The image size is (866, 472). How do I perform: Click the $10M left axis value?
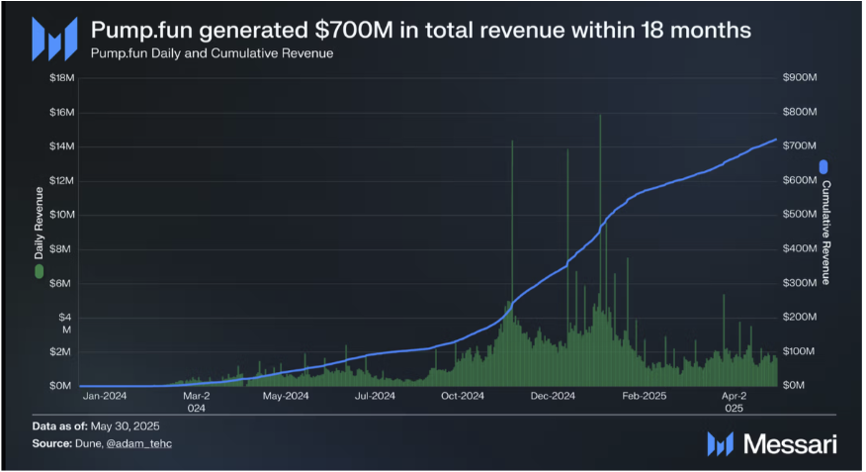pyautogui.click(x=61, y=215)
